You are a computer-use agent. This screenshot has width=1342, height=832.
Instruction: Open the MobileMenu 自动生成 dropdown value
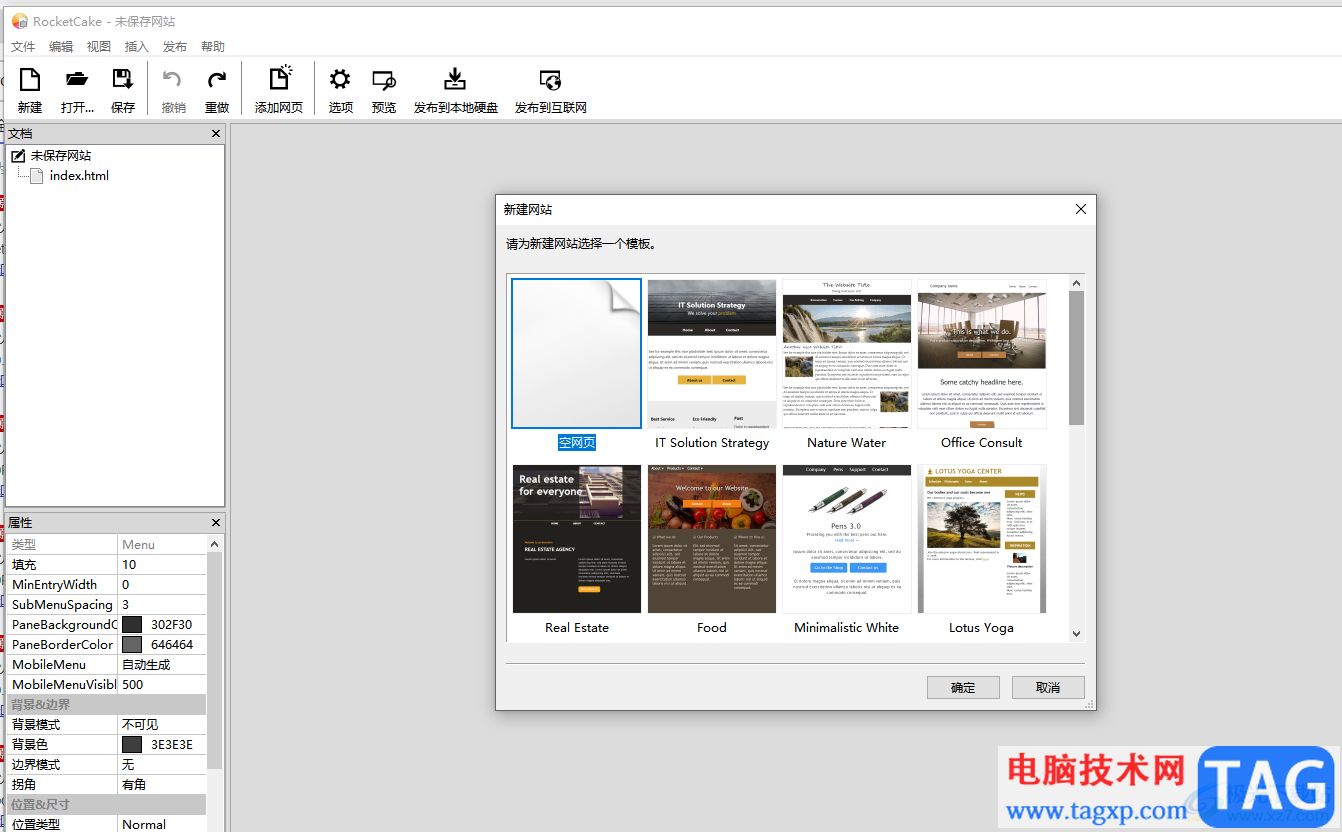162,664
